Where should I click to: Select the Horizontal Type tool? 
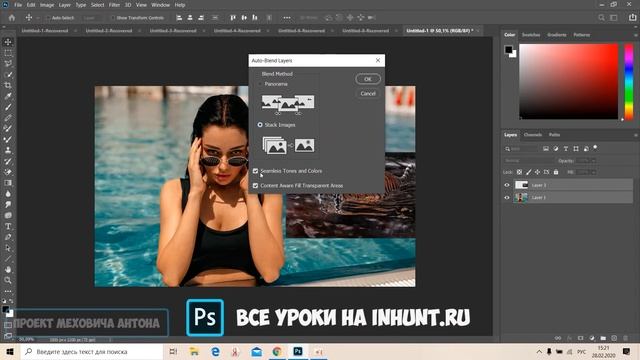pyautogui.click(x=8, y=226)
